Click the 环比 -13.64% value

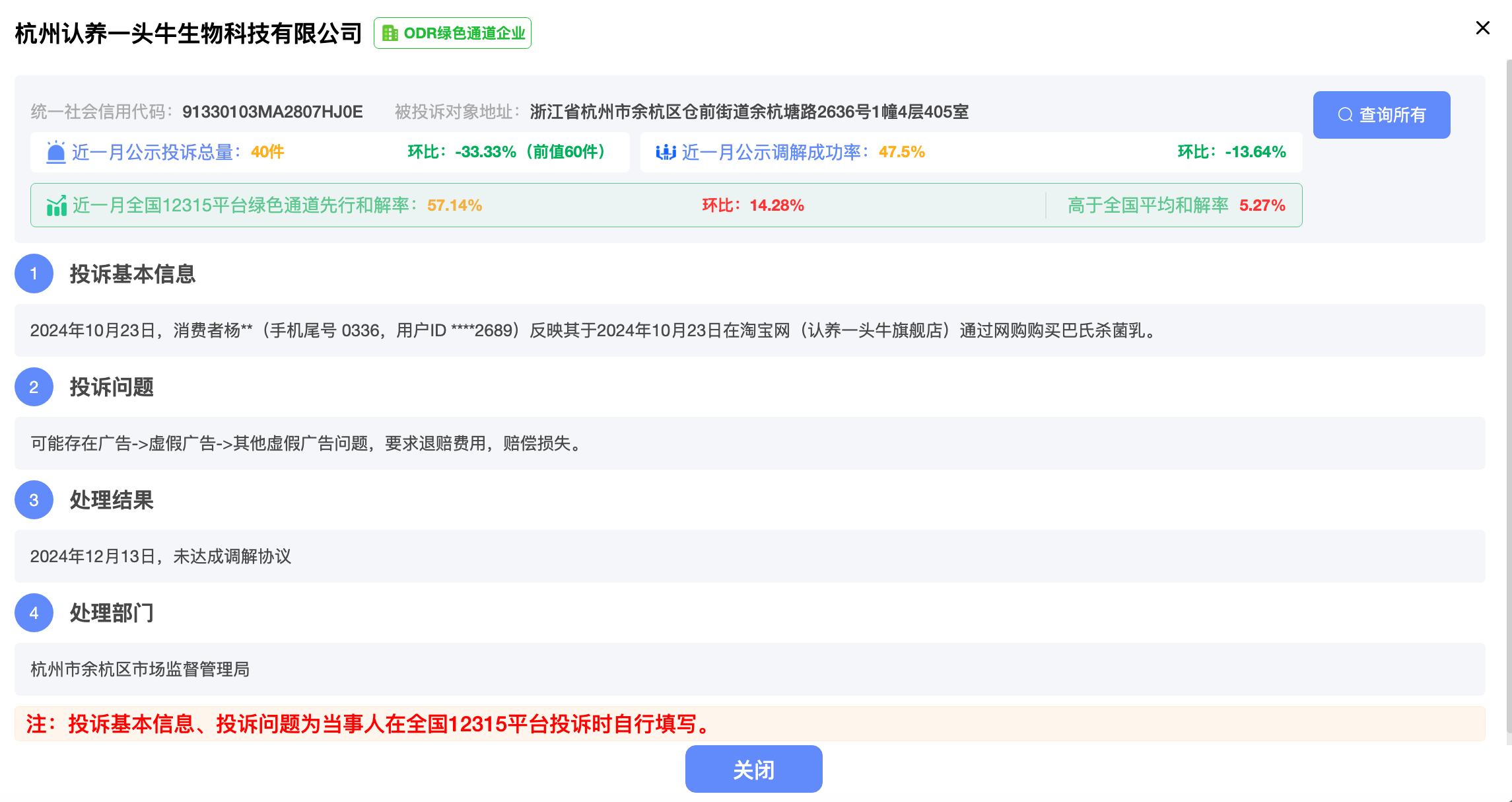click(x=1231, y=152)
